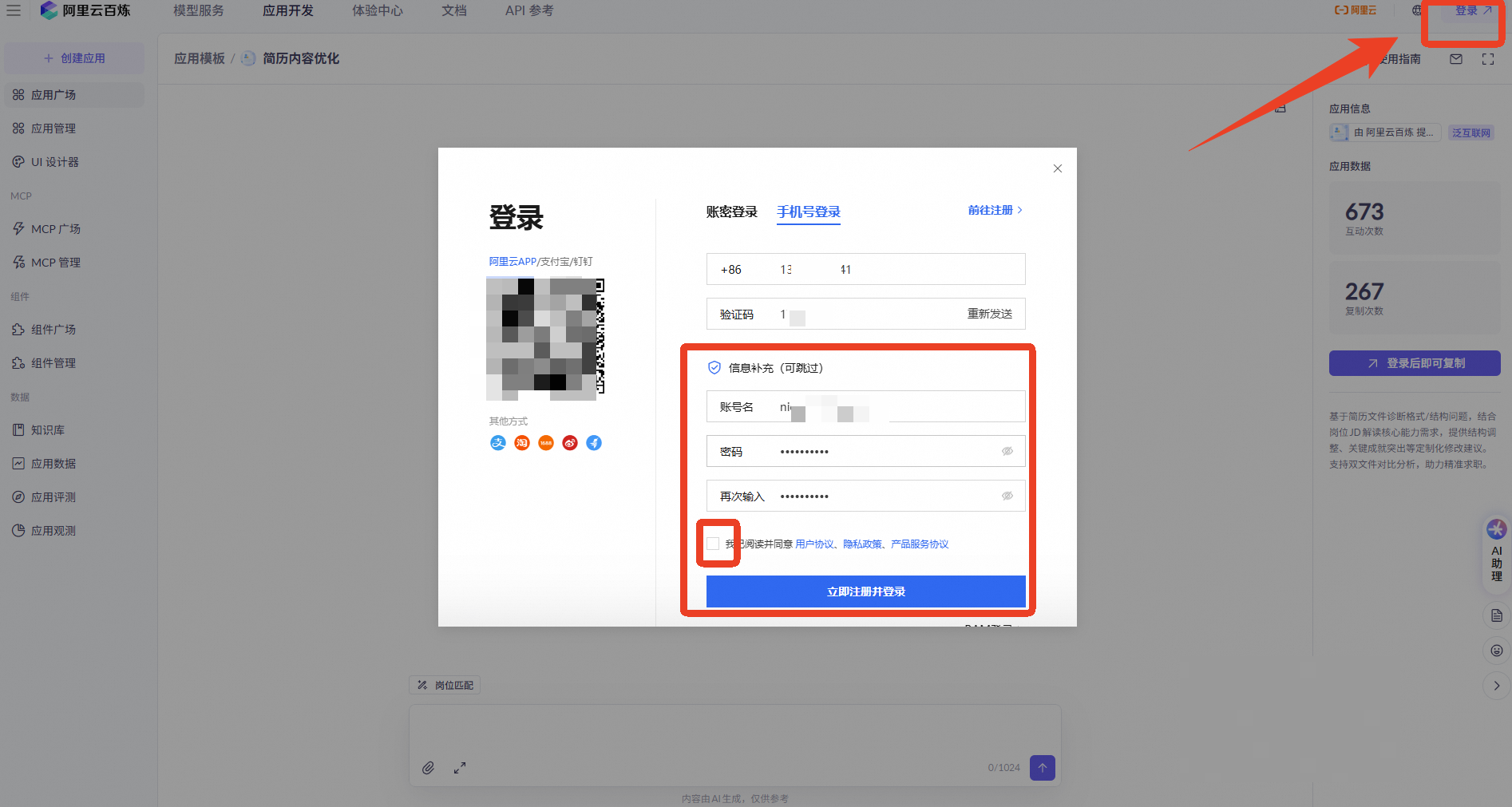Expand the message input with diagonal arrows
1512x807 pixels.
coord(459,768)
